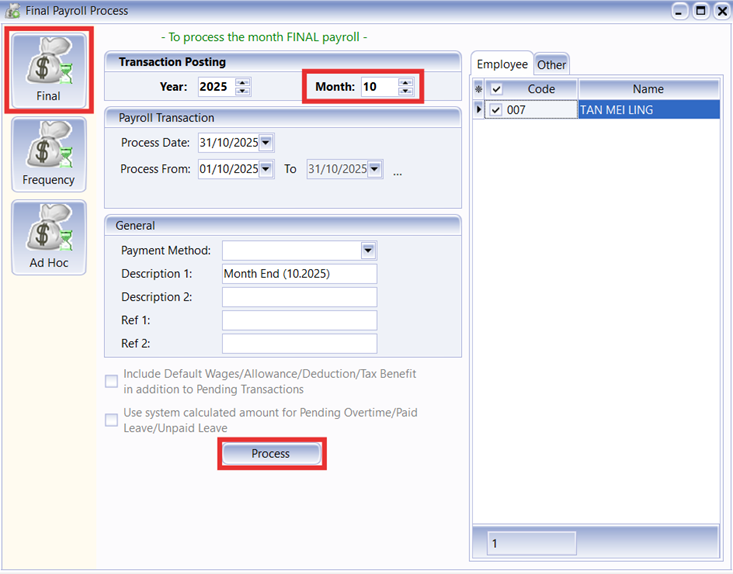Expand the Payment Method dropdown

pos(368,250)
